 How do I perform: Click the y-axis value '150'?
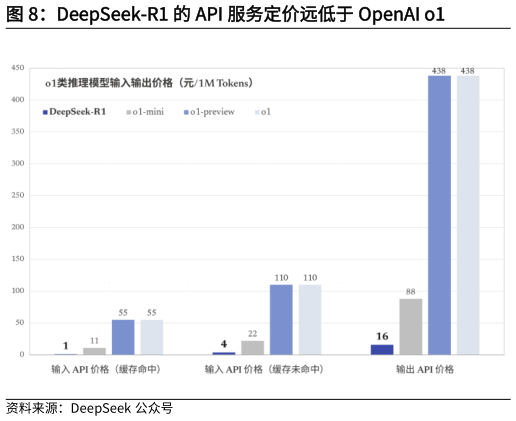pos(18,258)
